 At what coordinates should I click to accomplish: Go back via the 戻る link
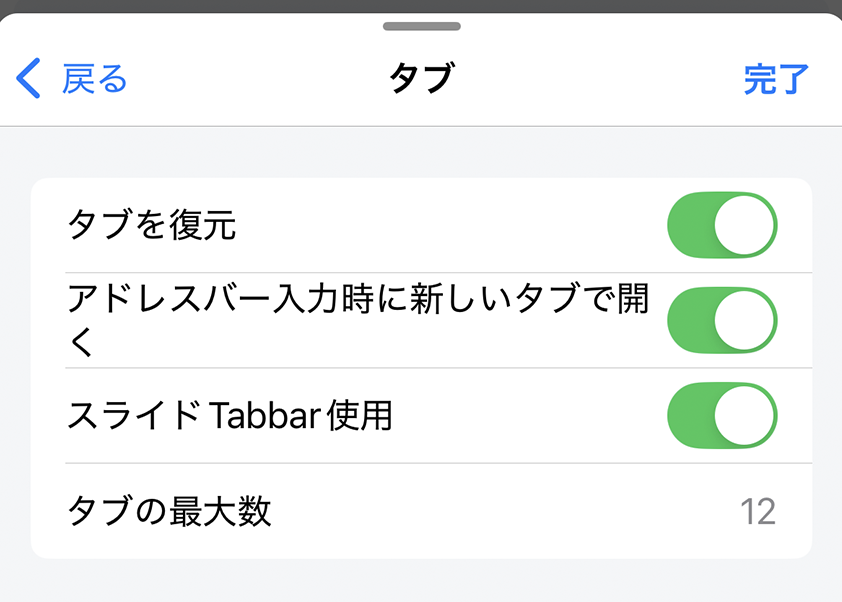coord(95,78)
